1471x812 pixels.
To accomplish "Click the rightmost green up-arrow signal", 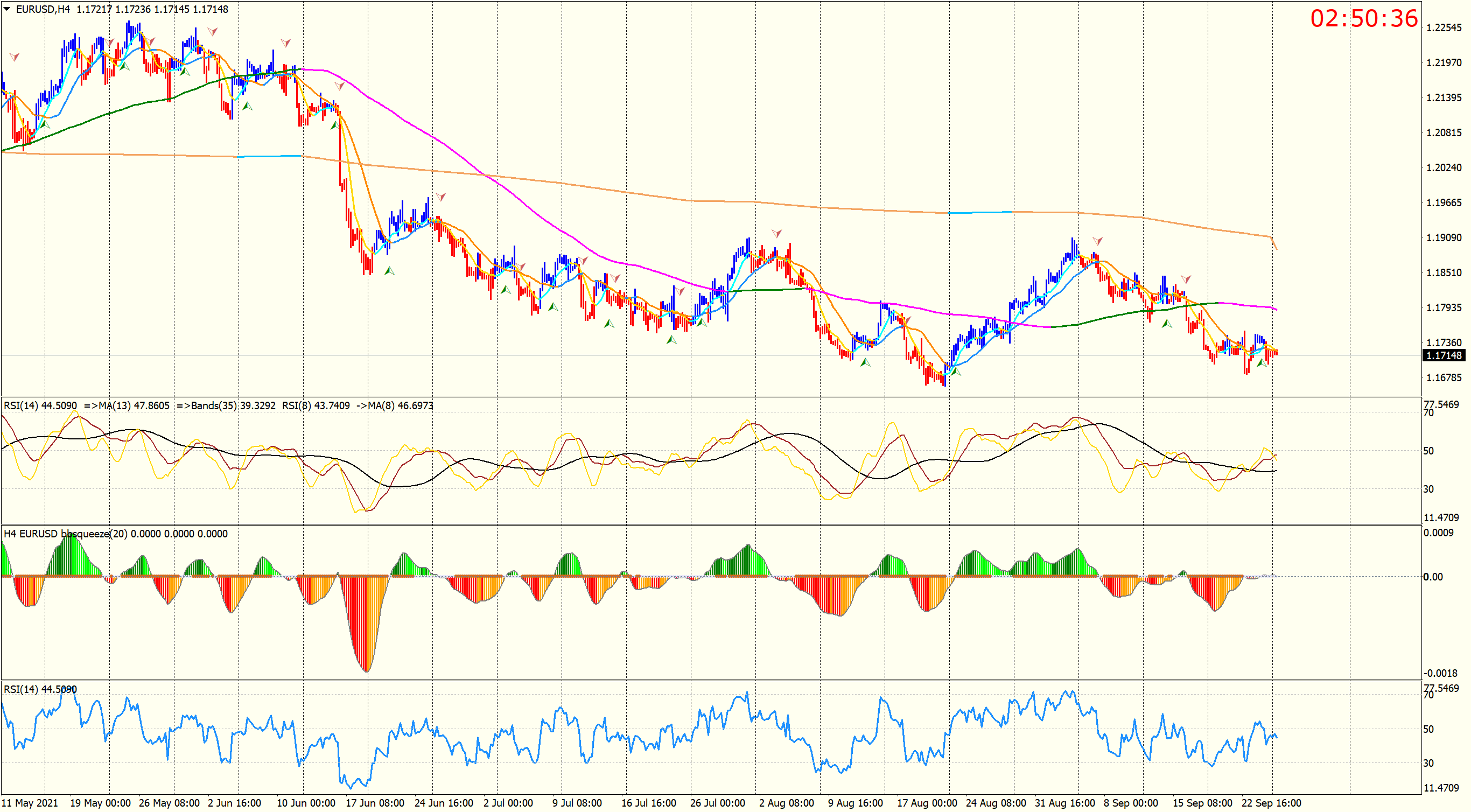I will 1262,362.
